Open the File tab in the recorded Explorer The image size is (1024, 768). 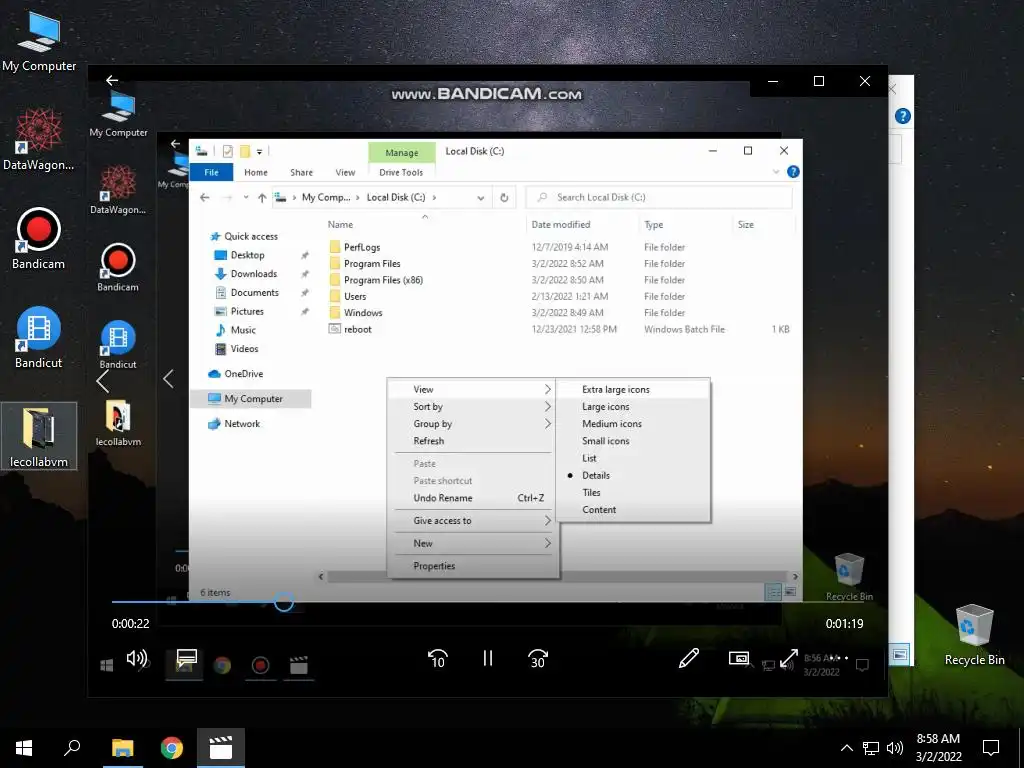(211, 172)
